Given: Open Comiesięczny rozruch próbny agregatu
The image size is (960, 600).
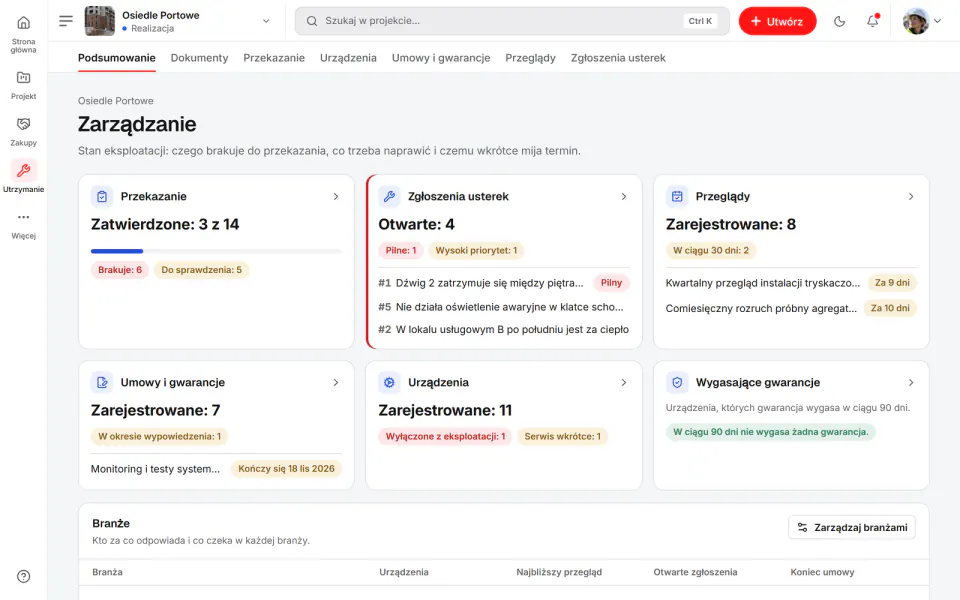Looking at the screenshot, I should tap(761, 308).
